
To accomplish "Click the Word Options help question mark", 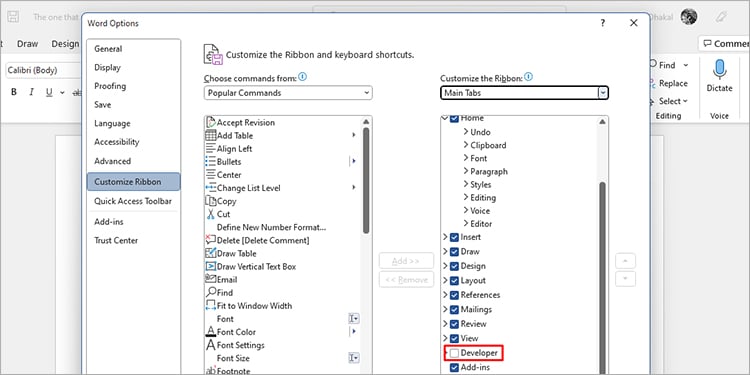I will [603, 23].
